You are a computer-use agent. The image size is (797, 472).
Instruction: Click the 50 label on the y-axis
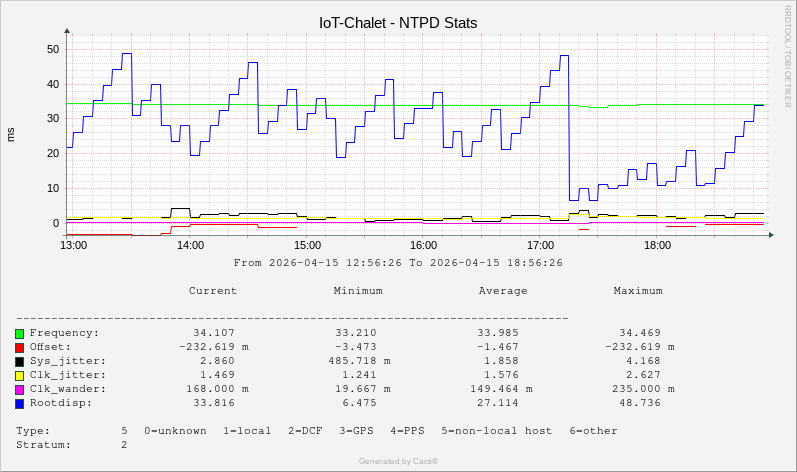(53, 49)
